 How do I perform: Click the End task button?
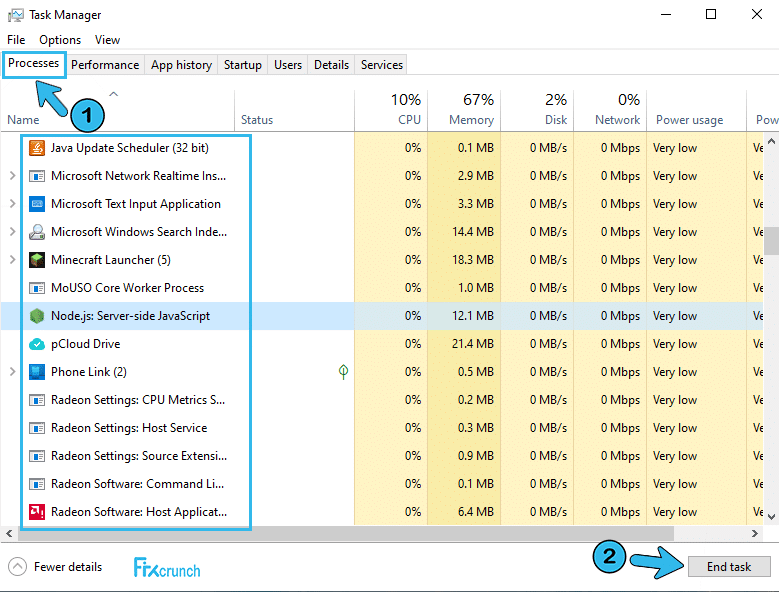click(x=729, y=567)
